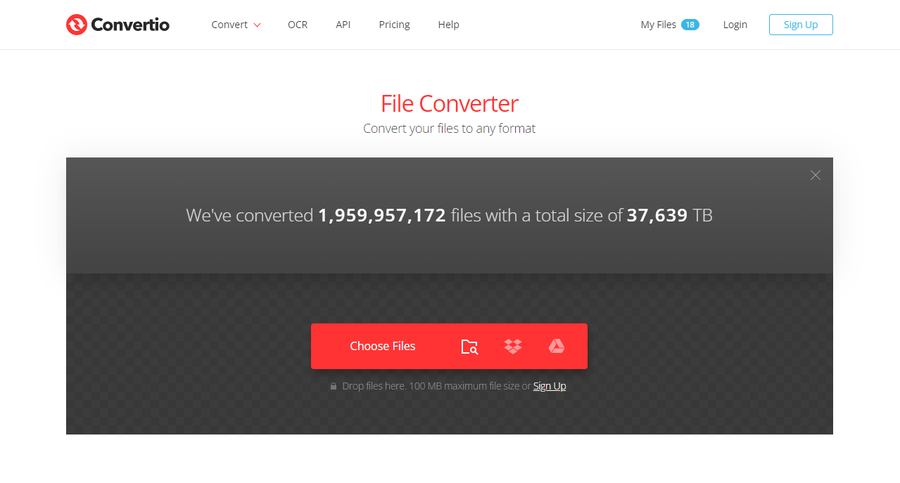Click 'Convert your files to any format' text
The width and height of the screenshot is (900, 483).
pyautogui.click(x=449, y=129)
